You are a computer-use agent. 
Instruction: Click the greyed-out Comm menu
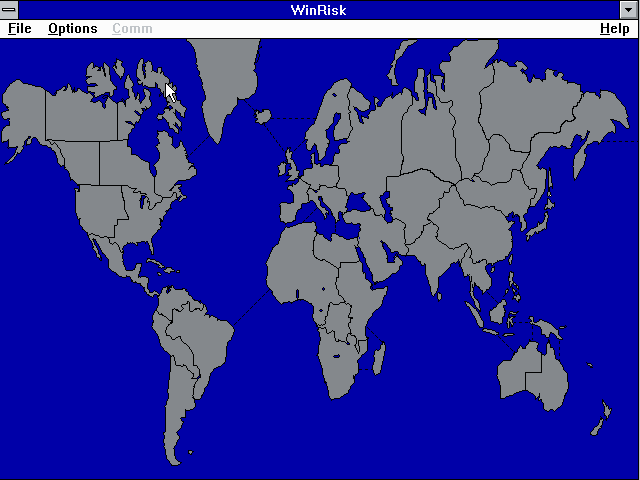click(132, 29)
